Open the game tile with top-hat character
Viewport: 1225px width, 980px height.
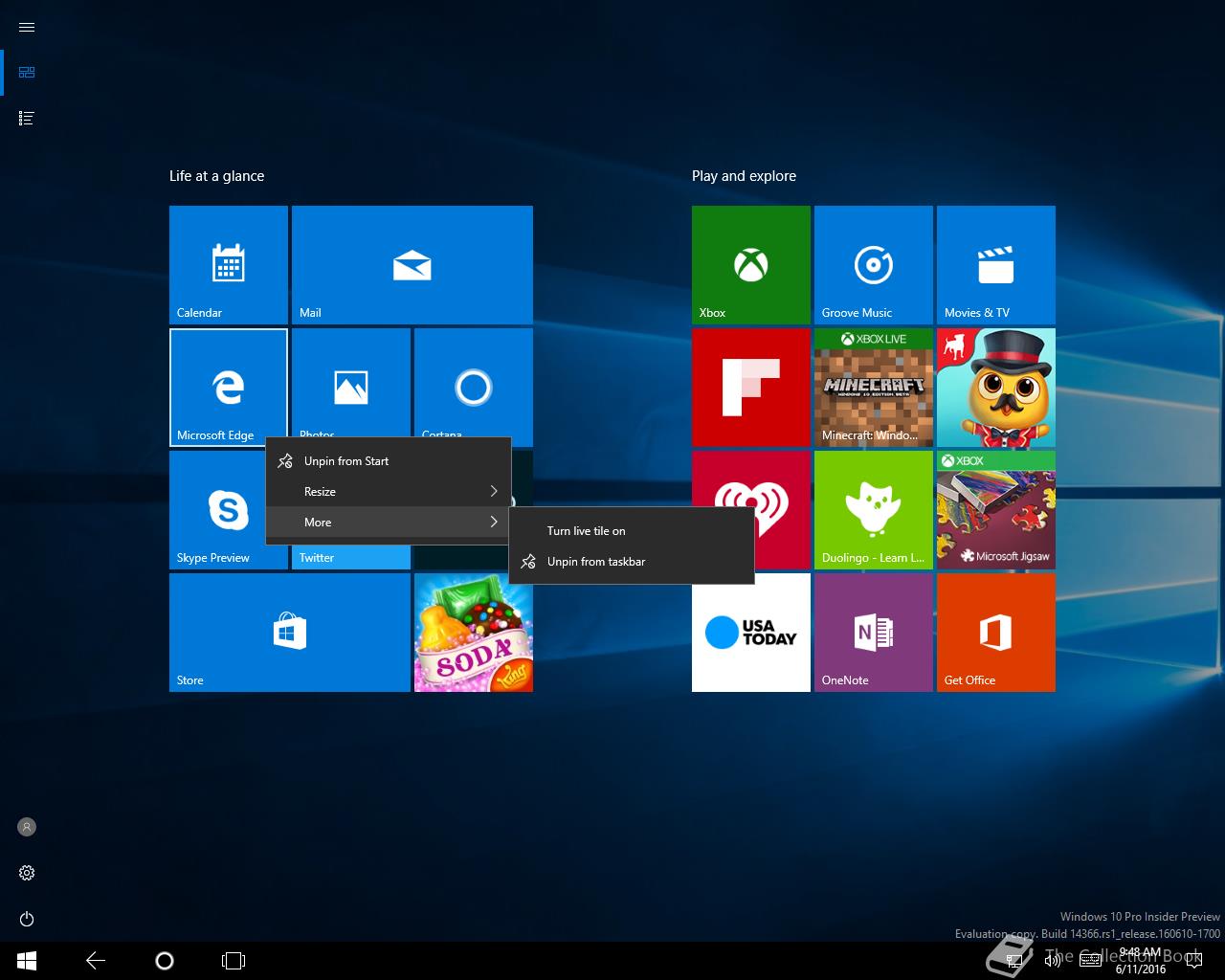pyautogui.click(x=996, y=388)
